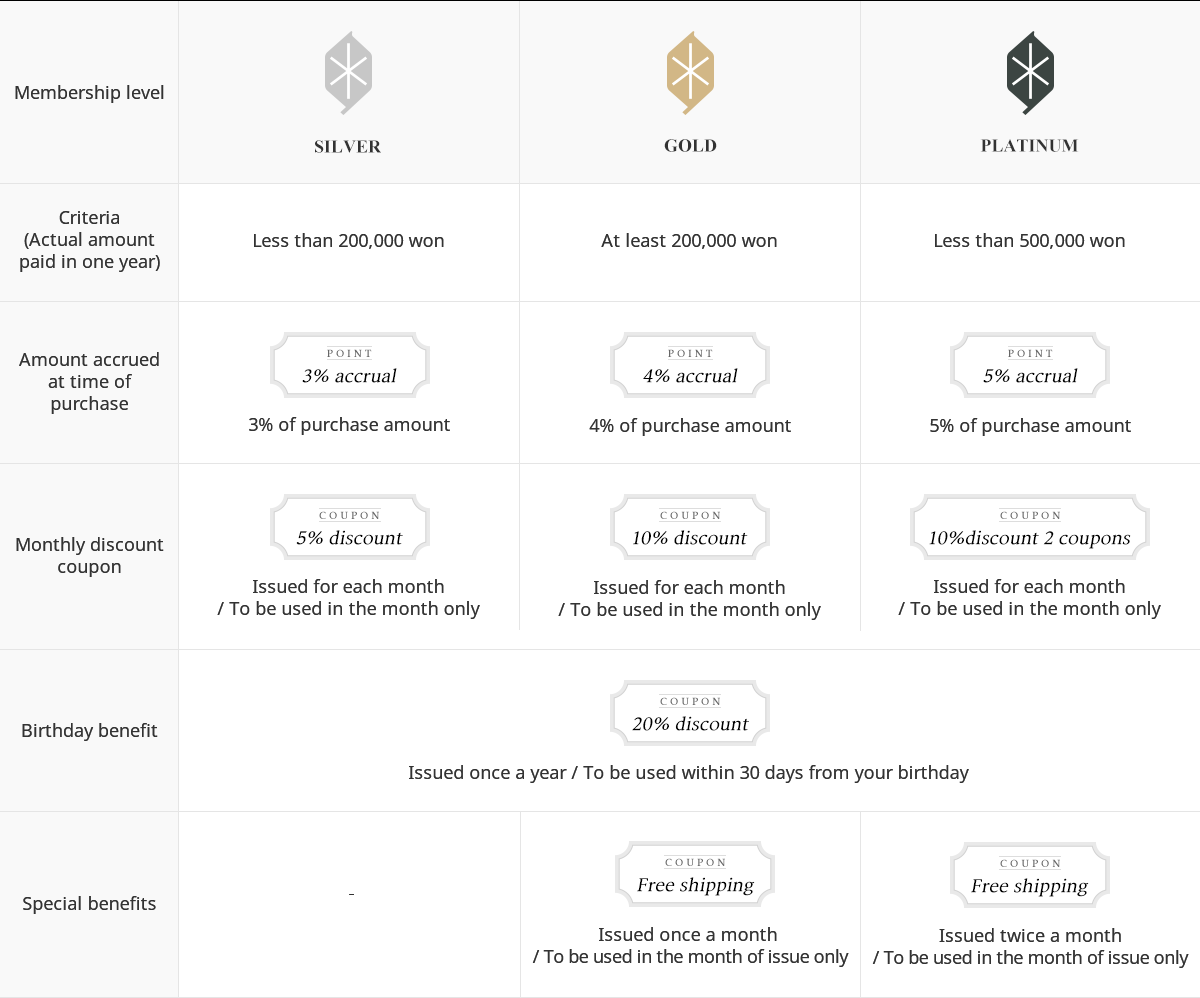
Task: Select the 'Less than 200,000 won' criteria
Action: (349, 241)
